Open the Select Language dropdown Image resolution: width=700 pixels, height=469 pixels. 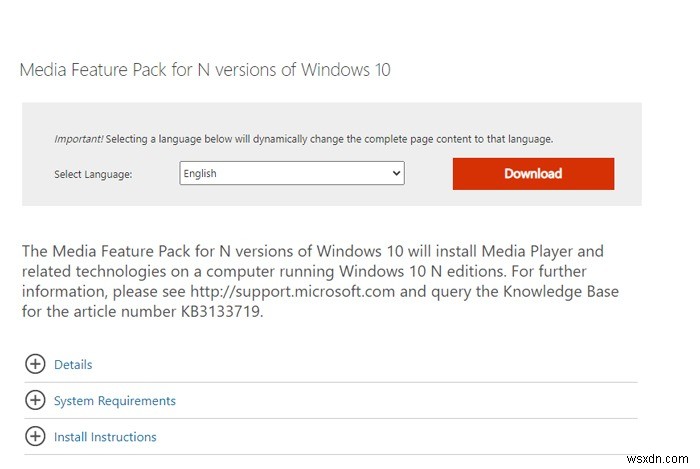[291, 174]
